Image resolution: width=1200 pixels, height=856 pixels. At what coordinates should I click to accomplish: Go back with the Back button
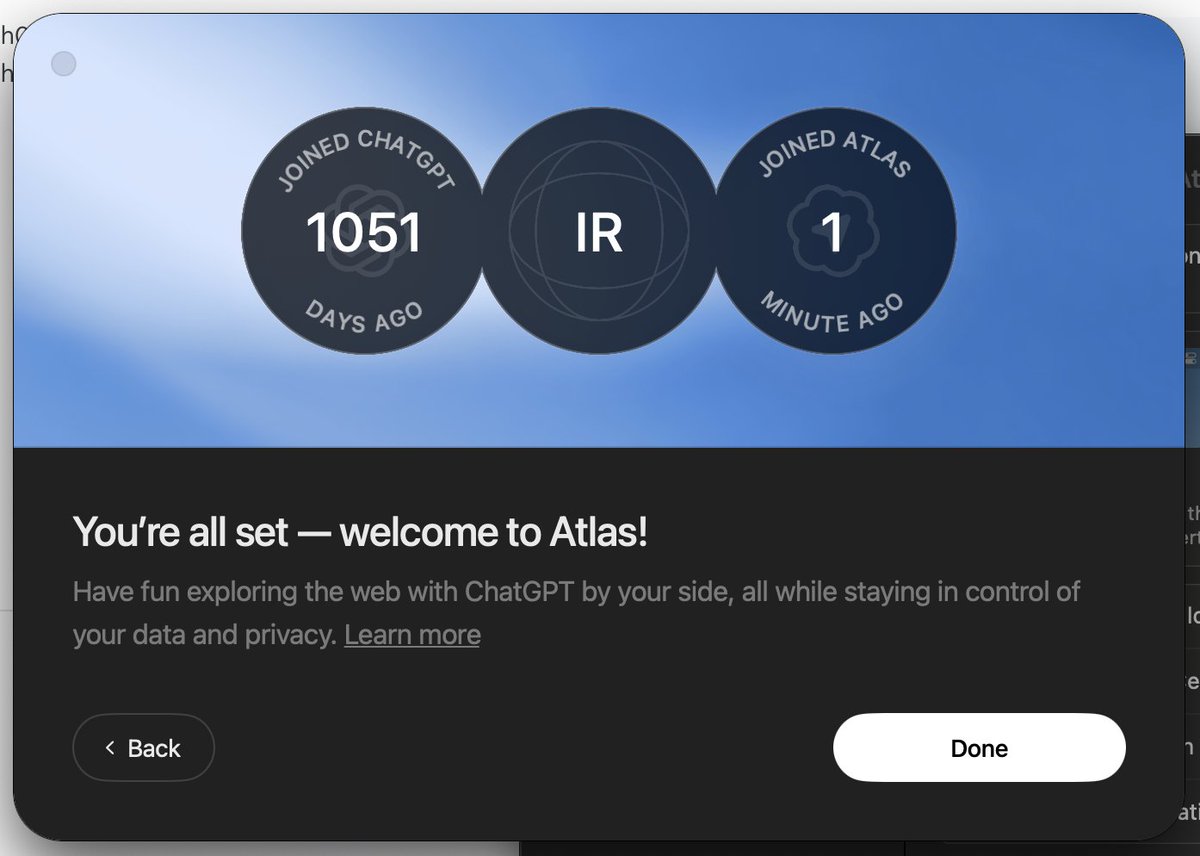tap(143, 747)
